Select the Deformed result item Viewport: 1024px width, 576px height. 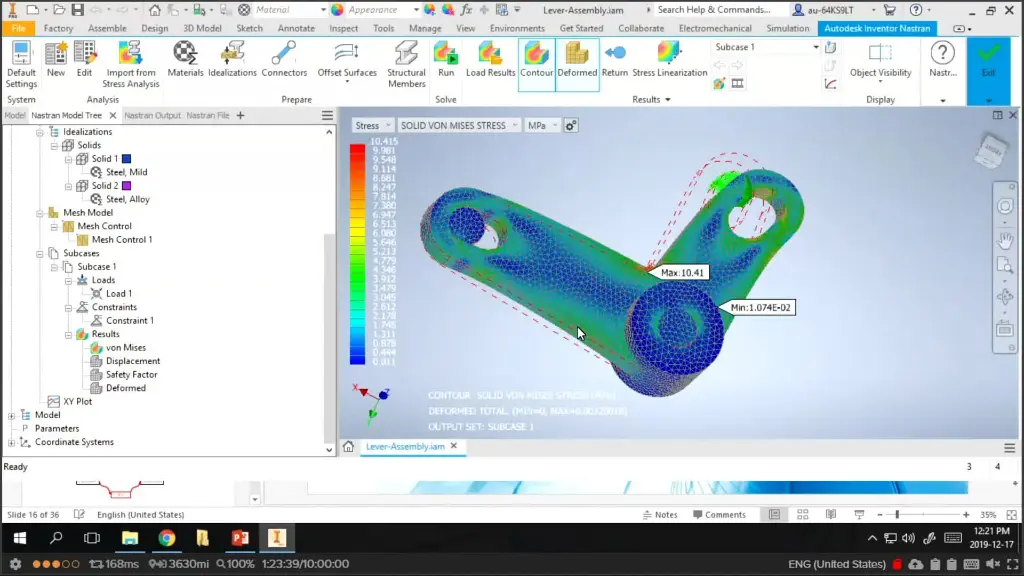(126, 388)
